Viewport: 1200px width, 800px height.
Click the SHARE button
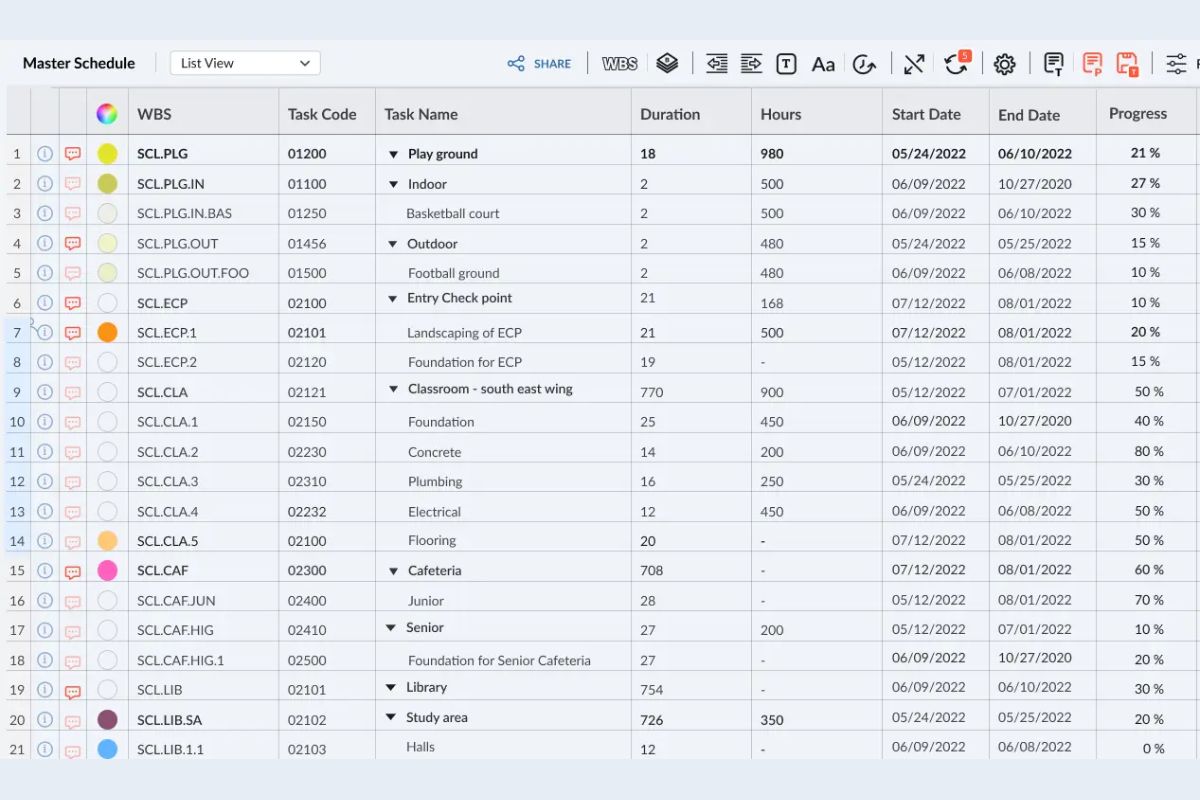(x=540, y=63)
